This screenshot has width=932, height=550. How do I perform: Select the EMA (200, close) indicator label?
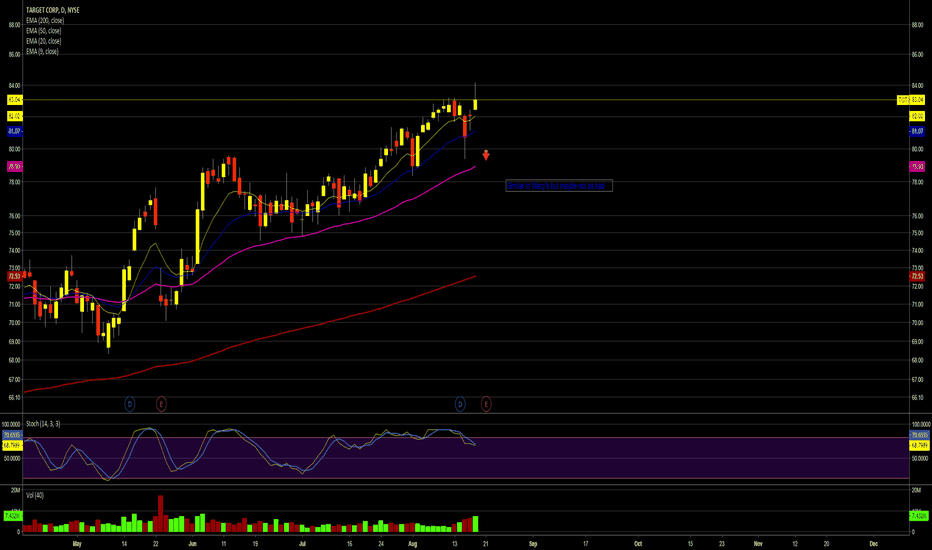tap(45, 20)
